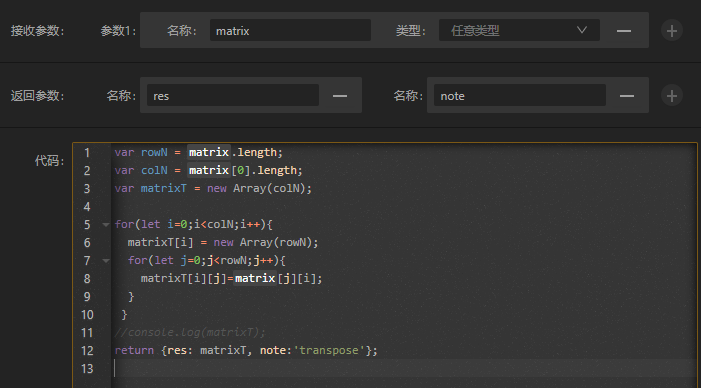Remove the res return parameter
This screenshot has width=701, height=388.
pos(340,96)
